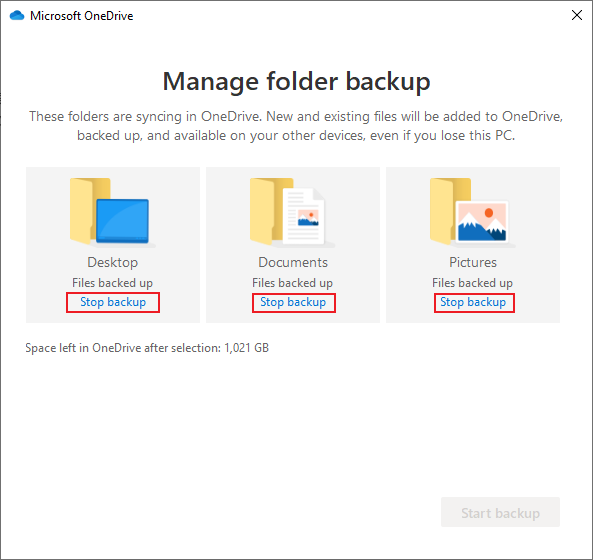The height and width of the screenshot is (560, 593).
Task: Click the 'Microsoft OneDrive' window title text
Action: [x=82, y=16]
